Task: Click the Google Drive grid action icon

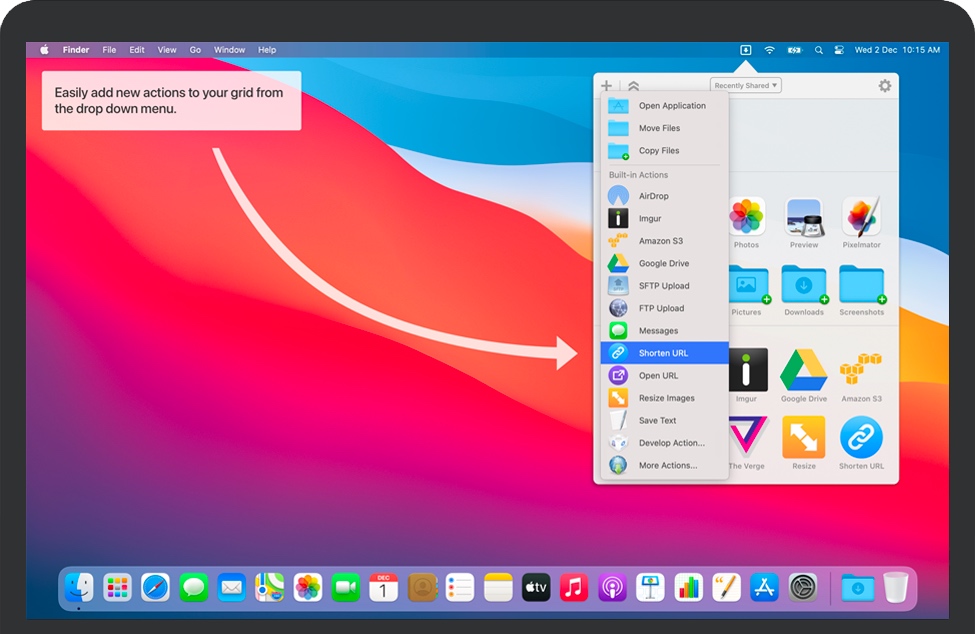Action: [x=803, y=371]
